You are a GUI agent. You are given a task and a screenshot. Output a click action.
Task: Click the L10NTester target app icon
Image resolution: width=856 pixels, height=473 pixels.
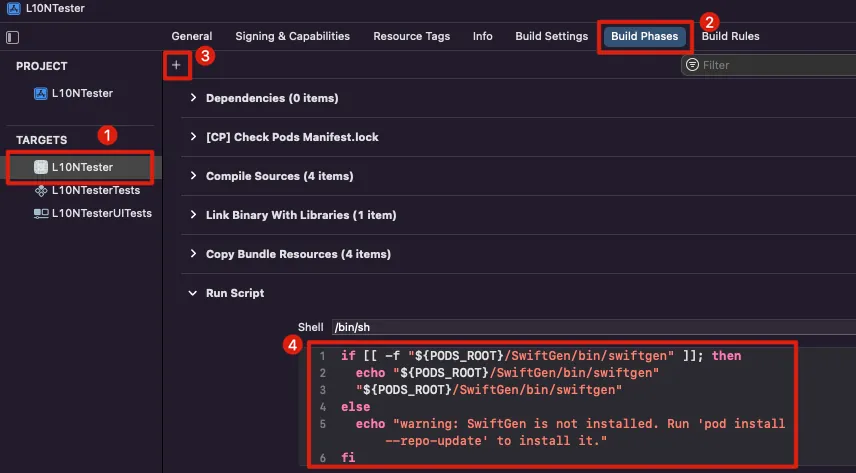[x=41, y=167]
